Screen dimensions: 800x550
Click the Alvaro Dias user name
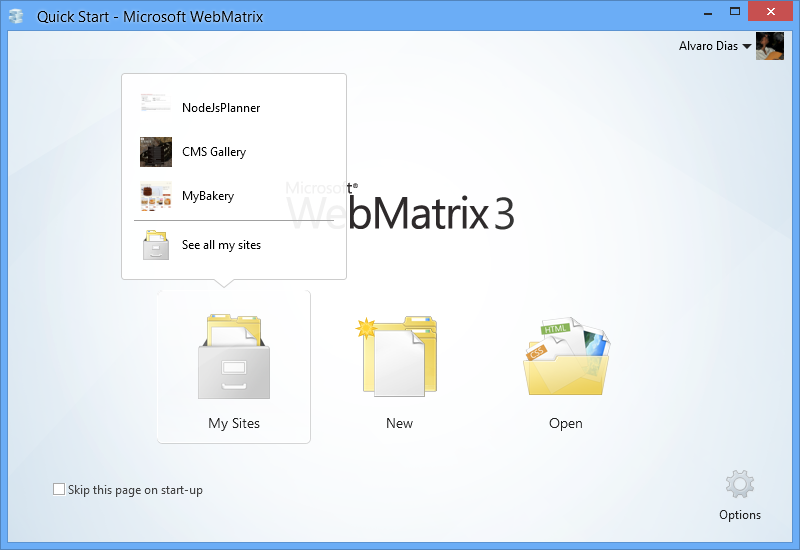pyautogui.click(x=708, y=46)
